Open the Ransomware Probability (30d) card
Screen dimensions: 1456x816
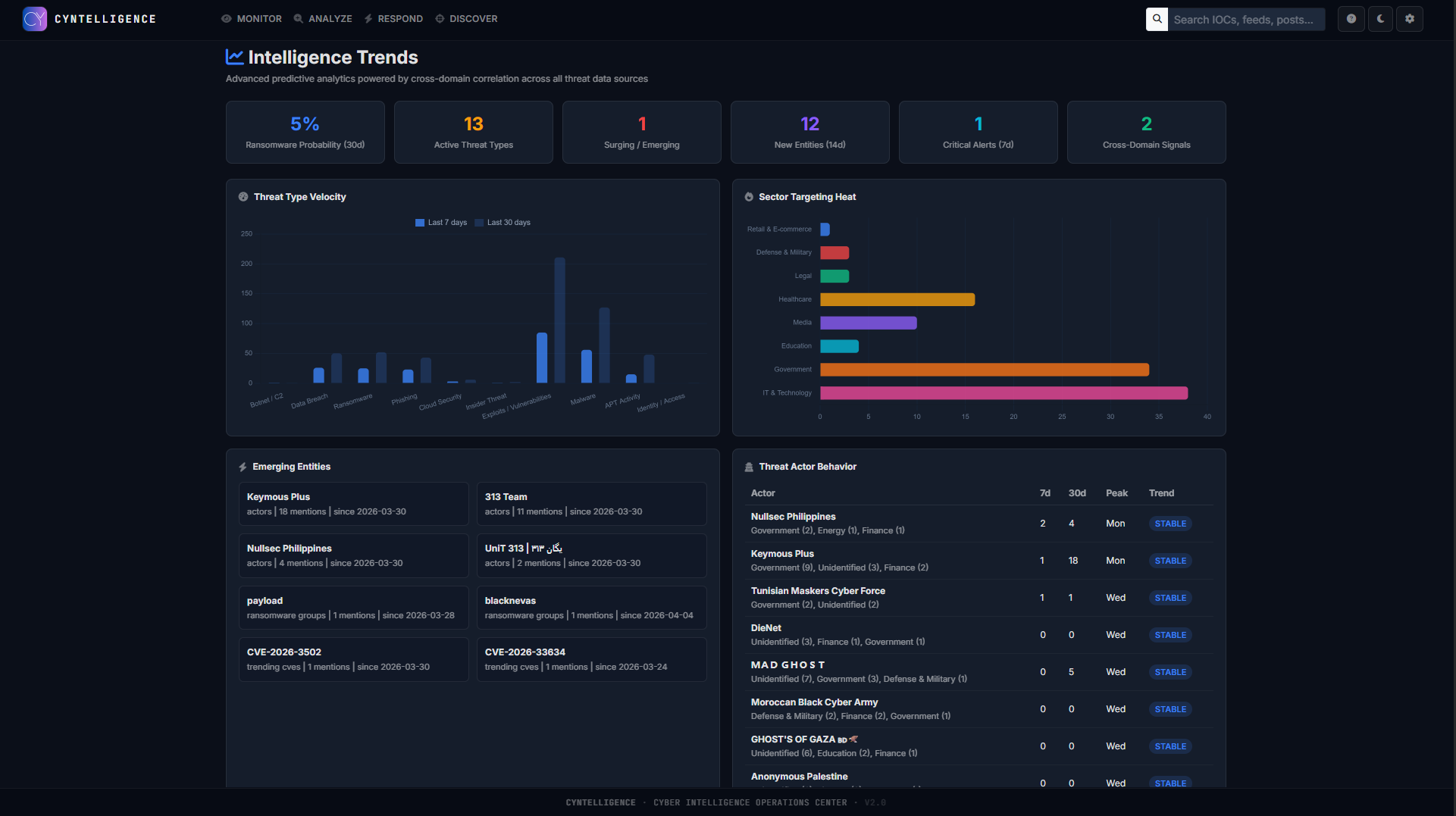(305, 133)
